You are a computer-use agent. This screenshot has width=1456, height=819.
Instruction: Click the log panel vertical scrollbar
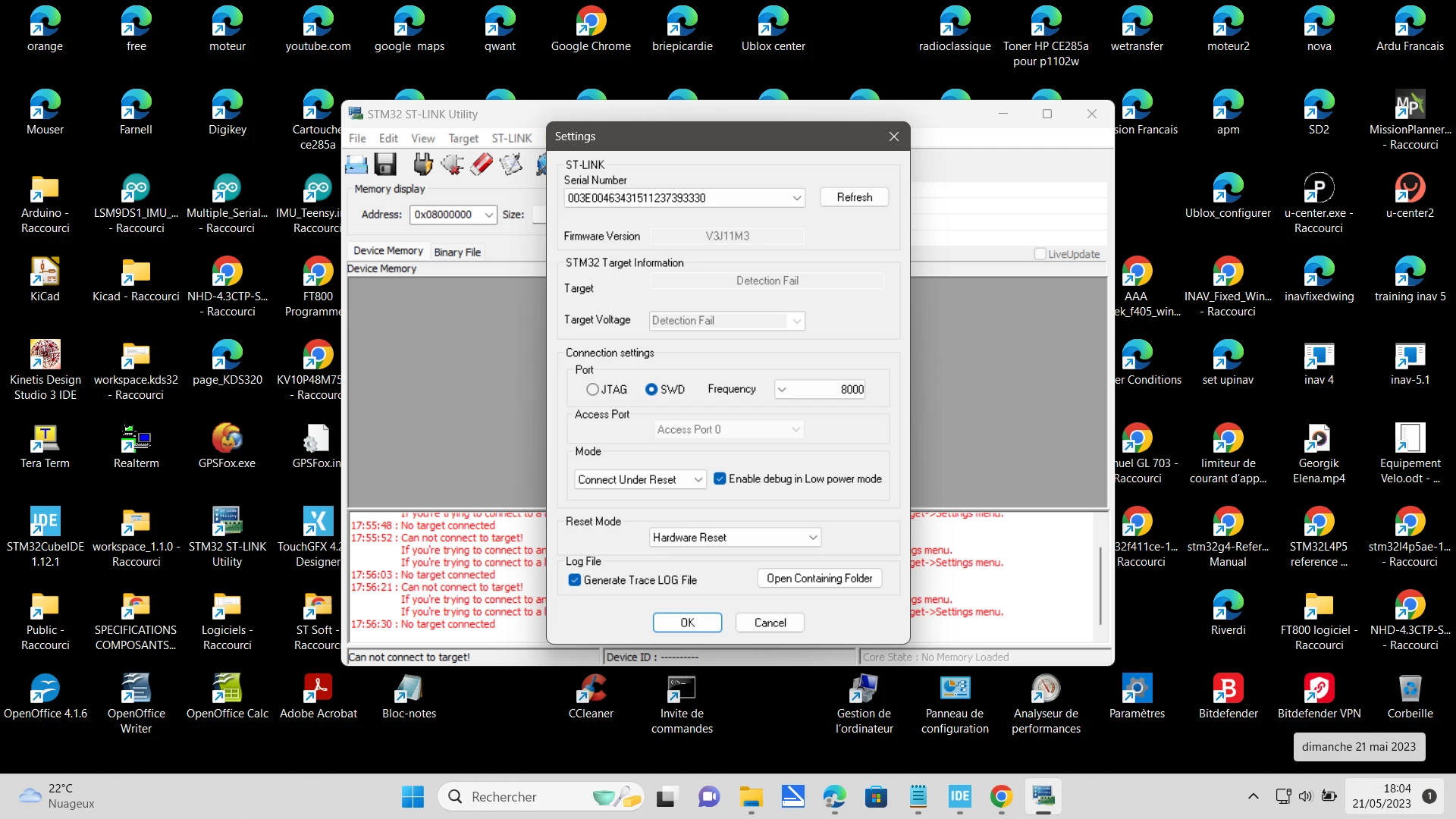click(1100, 584)
